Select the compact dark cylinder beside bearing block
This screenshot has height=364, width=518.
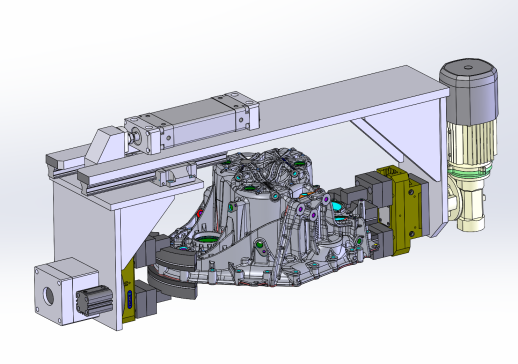point(94,300)
